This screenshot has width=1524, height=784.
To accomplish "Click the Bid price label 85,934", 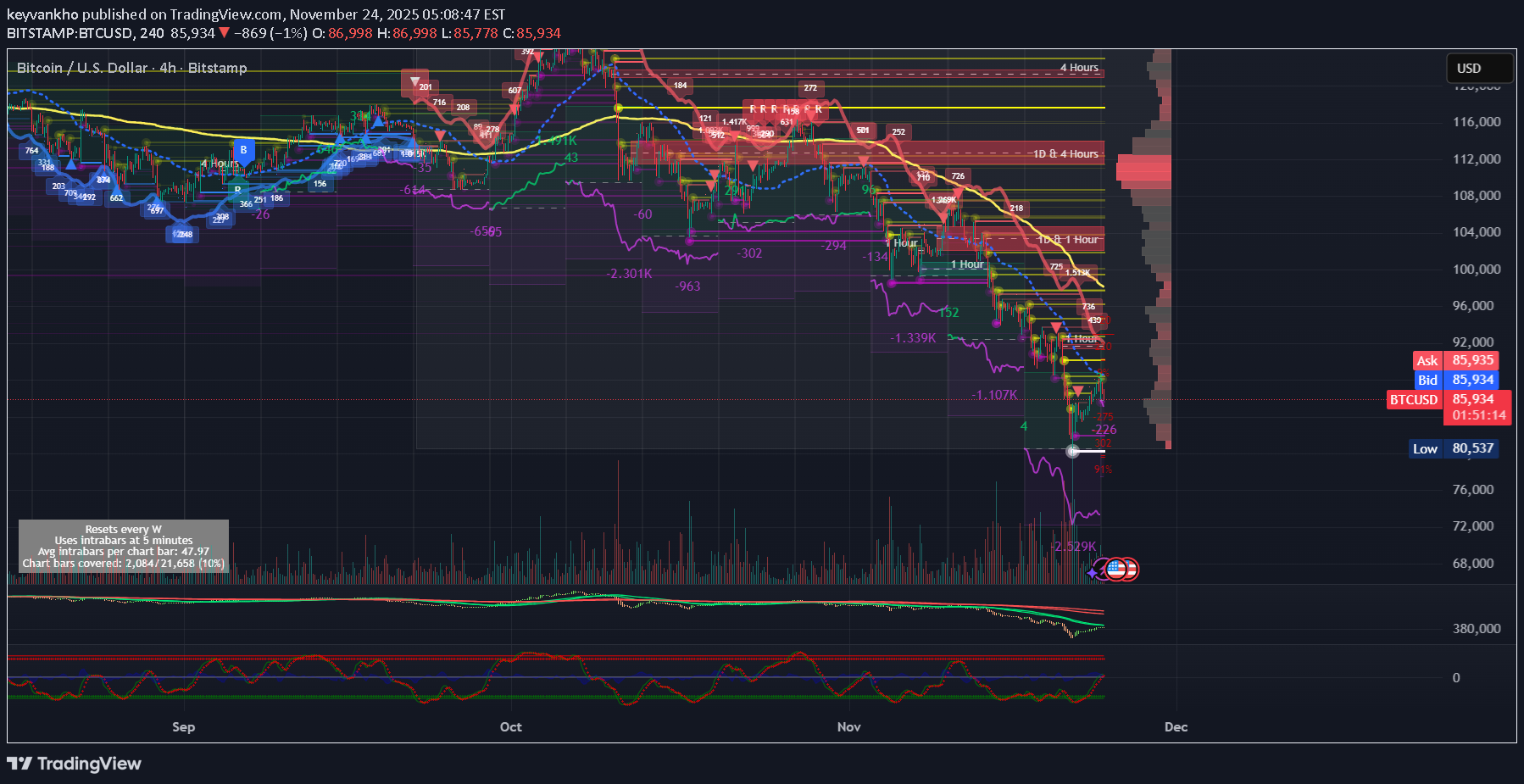I will 1472,380.
